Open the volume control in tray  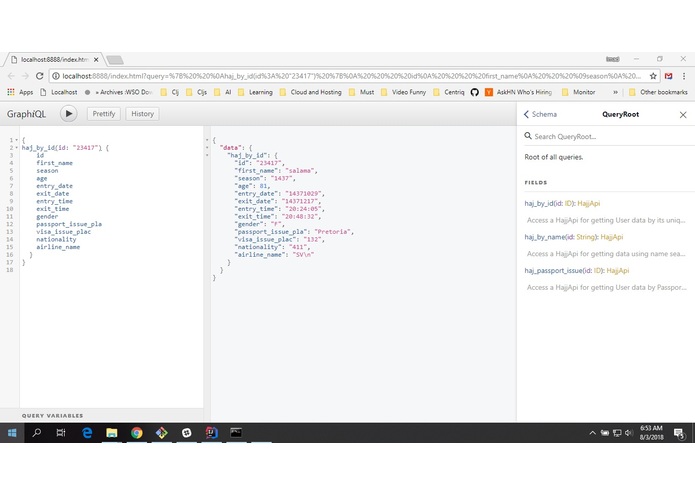629,433
